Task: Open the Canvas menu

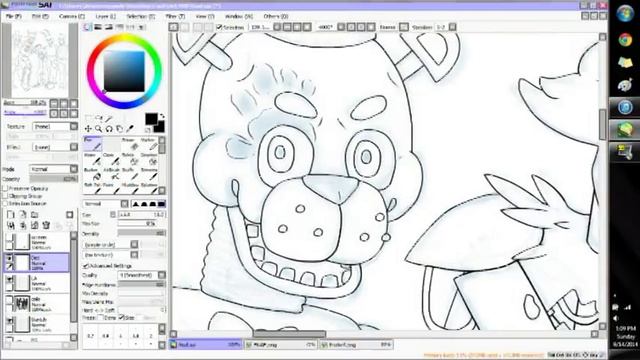Action: [72, 16]
